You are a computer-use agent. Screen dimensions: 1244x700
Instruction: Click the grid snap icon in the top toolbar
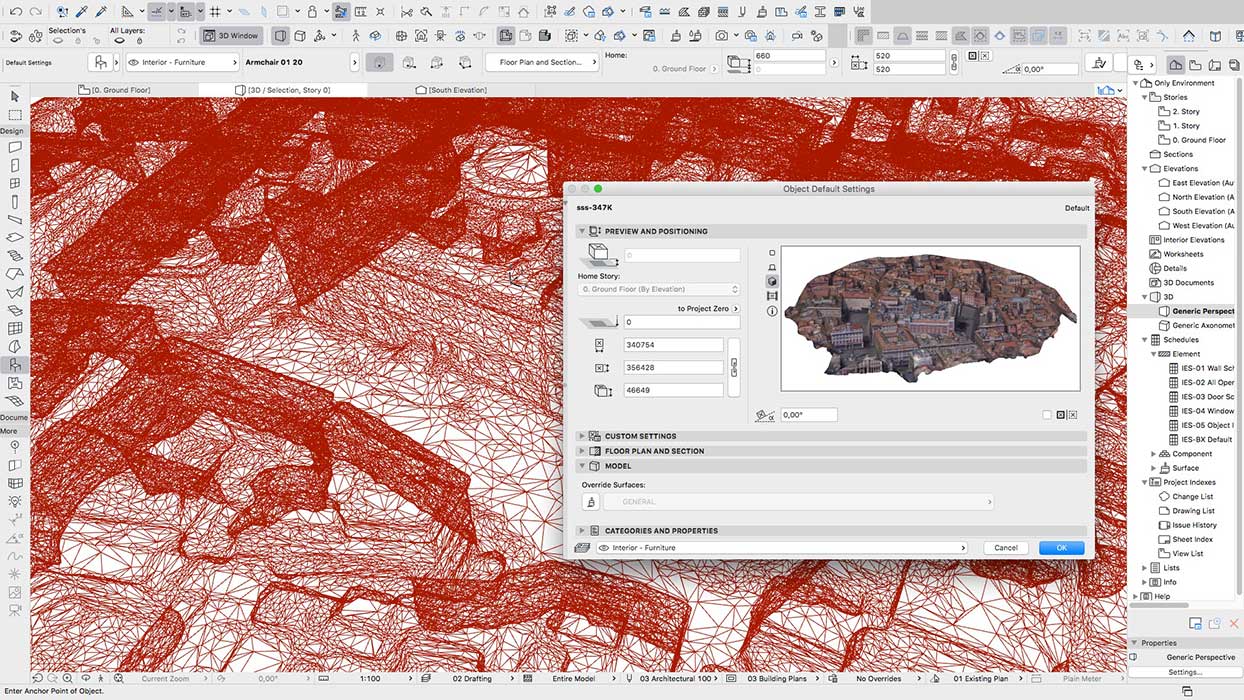[213, 10]
